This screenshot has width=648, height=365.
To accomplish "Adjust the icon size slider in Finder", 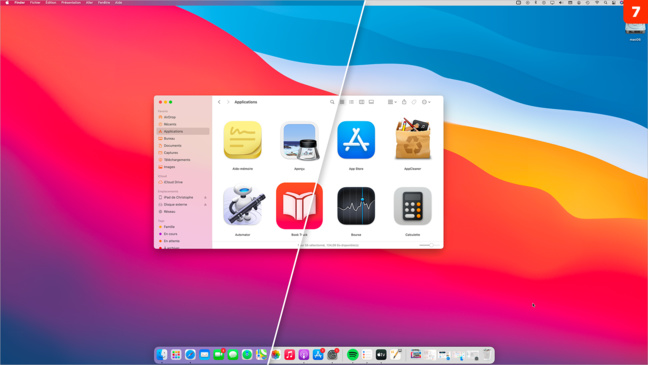I will 429,245.
